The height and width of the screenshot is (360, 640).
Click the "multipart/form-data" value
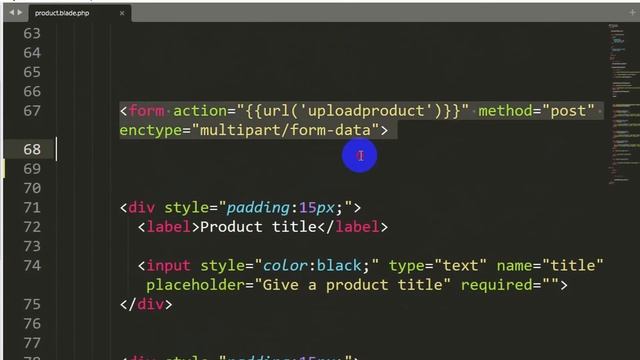(x=285, y=131)
